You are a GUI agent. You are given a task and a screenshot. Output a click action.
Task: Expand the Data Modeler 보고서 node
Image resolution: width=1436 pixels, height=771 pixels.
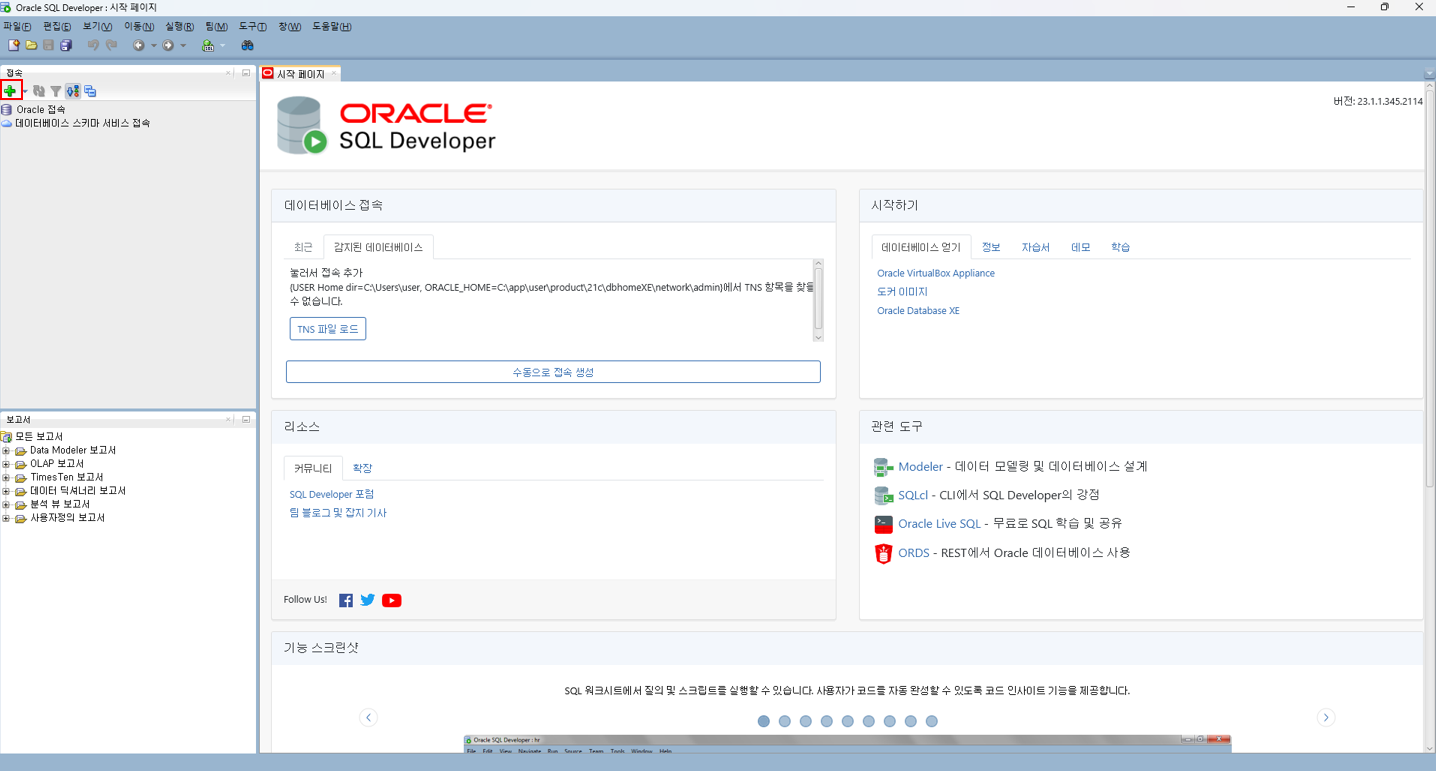6,451
